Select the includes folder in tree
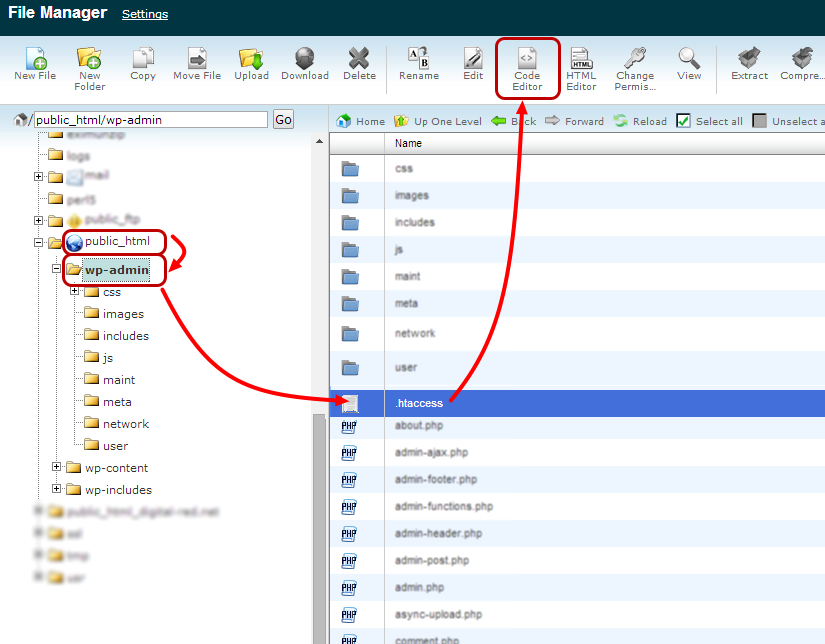Image resolution: width=825 pixels, height=644 pixels. [126, 336]
